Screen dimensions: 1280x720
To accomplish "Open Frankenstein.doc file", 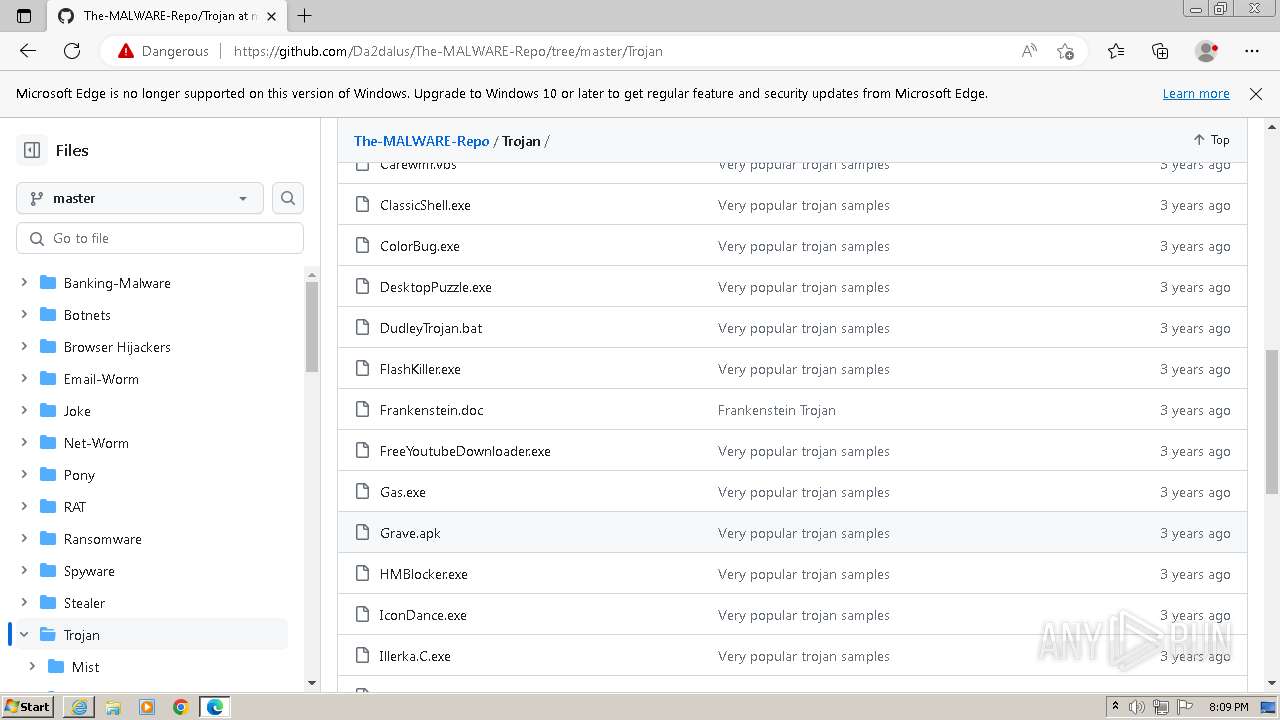I will (x=432, y=410).
